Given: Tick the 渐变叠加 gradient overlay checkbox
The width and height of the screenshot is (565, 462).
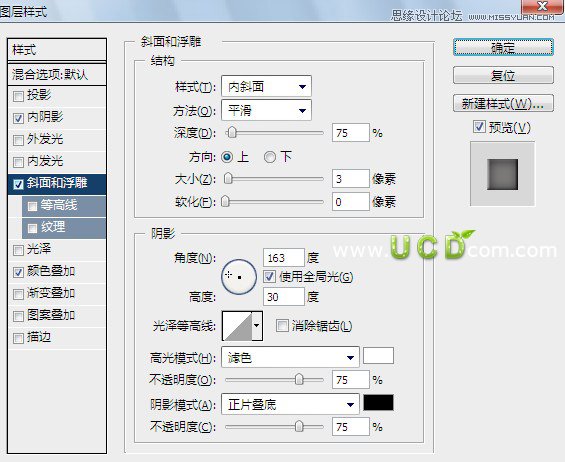Looking at the screenshot, I should click(18, 294).
